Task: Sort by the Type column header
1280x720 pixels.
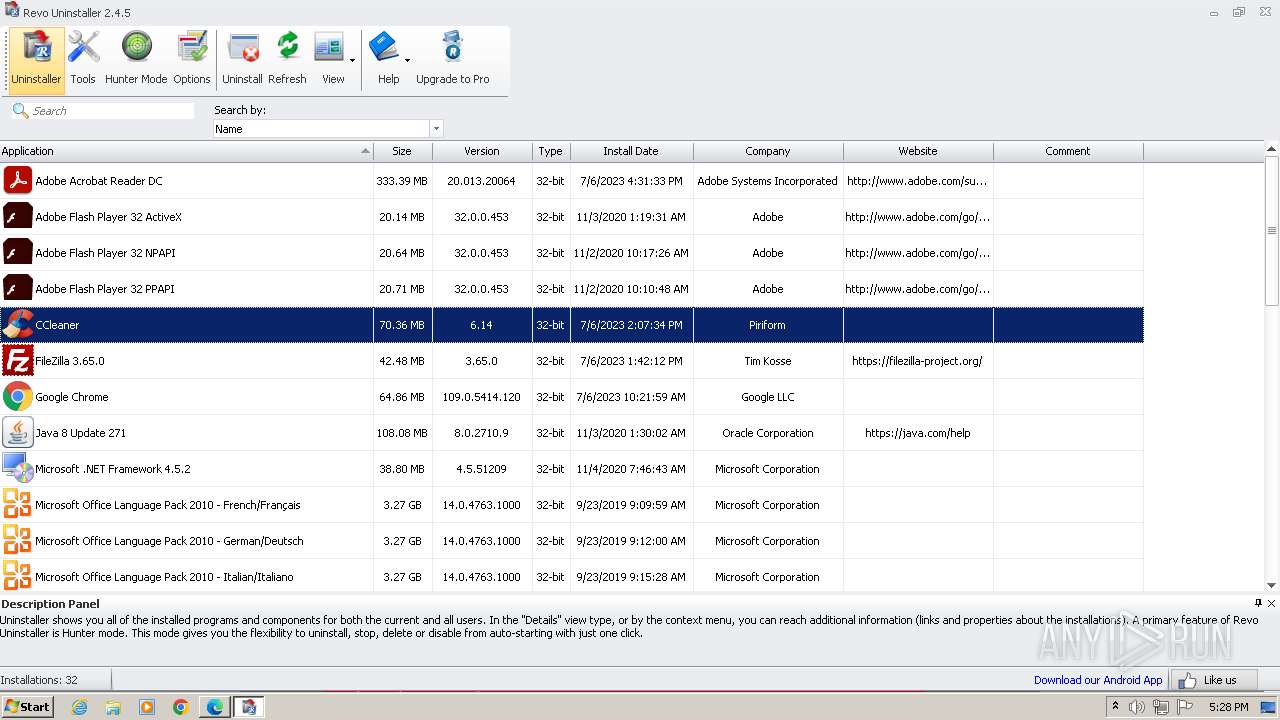Action: pos(551,151)
